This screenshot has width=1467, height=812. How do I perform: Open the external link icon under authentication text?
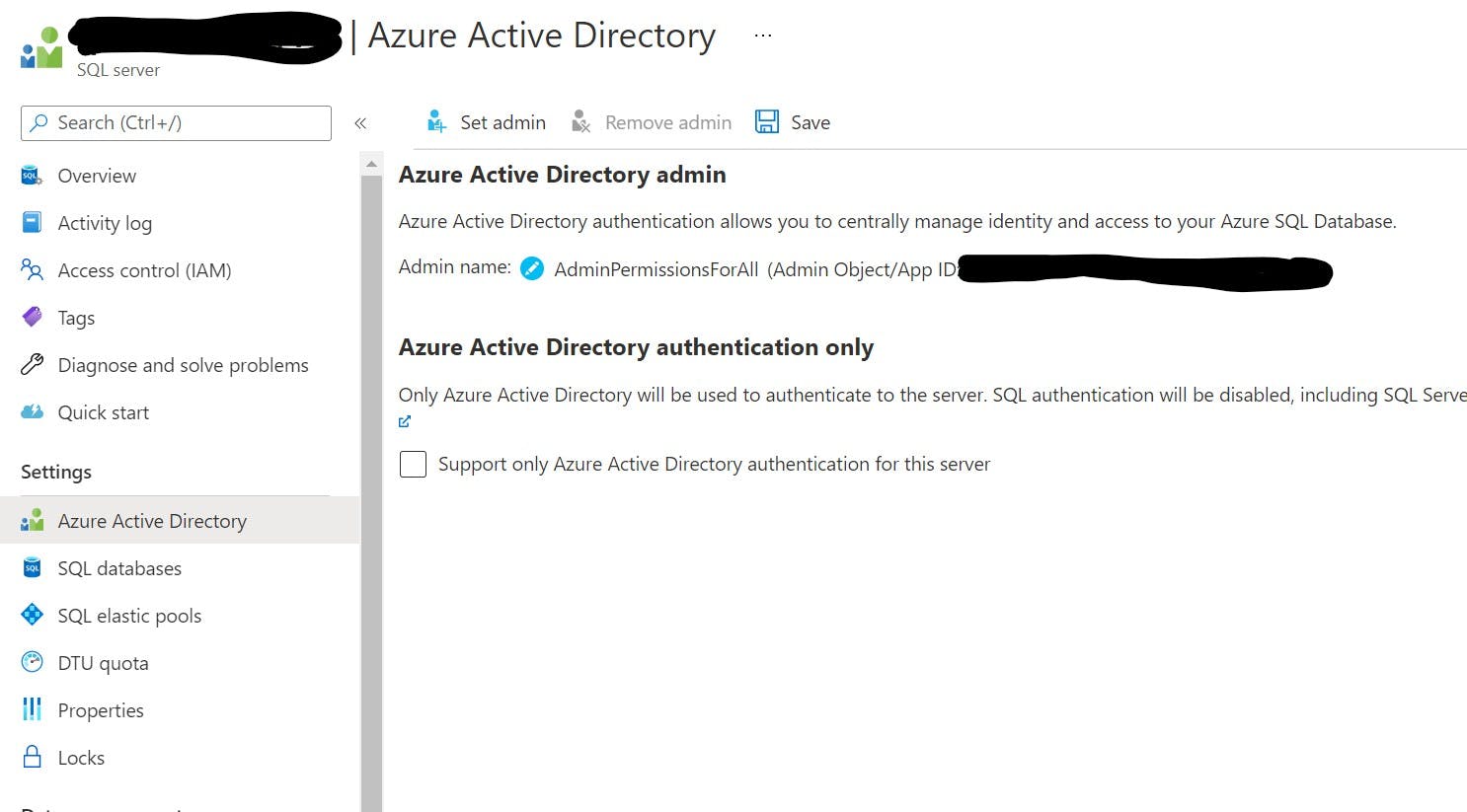[x=405, y=421]
